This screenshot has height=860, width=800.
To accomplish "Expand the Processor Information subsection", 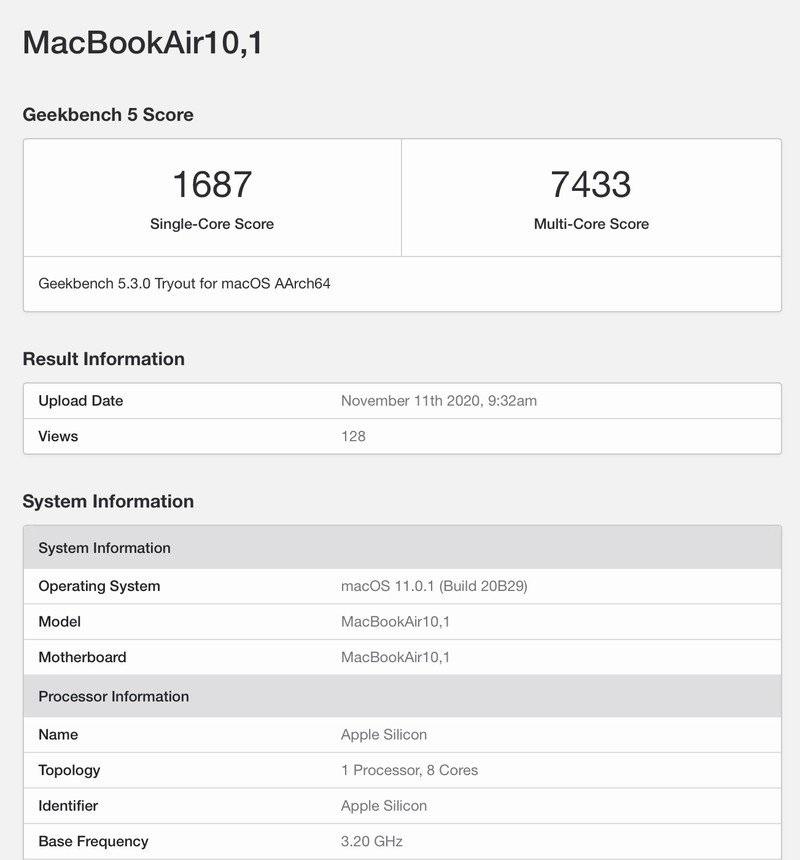I will point(113,696).
